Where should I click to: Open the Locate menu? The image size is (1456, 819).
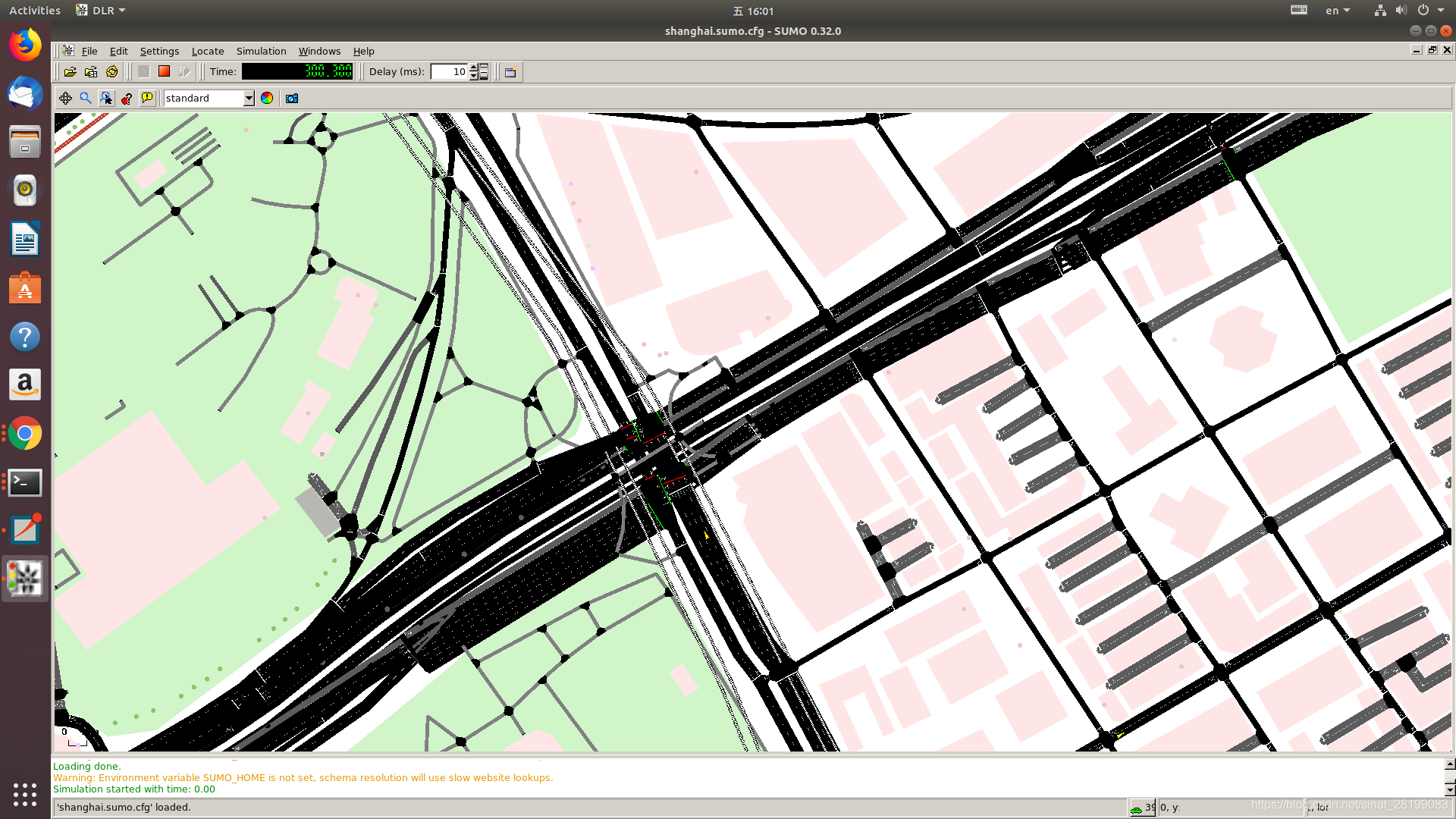(x=207, y=51)
